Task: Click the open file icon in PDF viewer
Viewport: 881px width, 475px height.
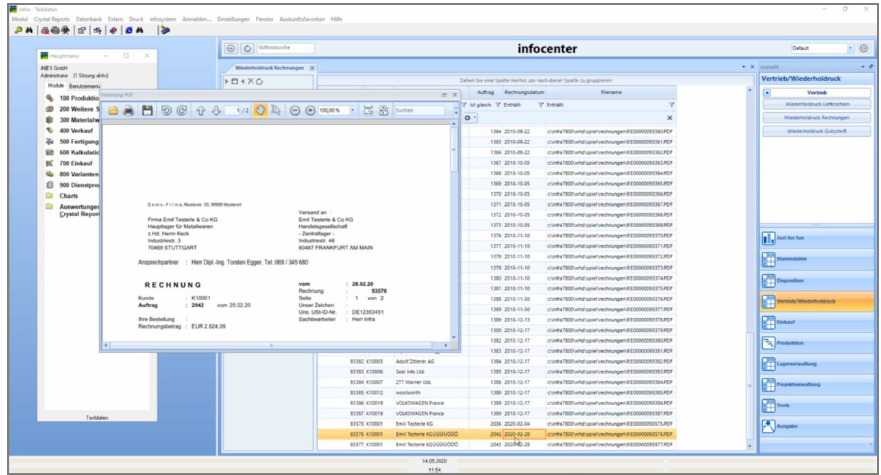Action: [114, 110]
